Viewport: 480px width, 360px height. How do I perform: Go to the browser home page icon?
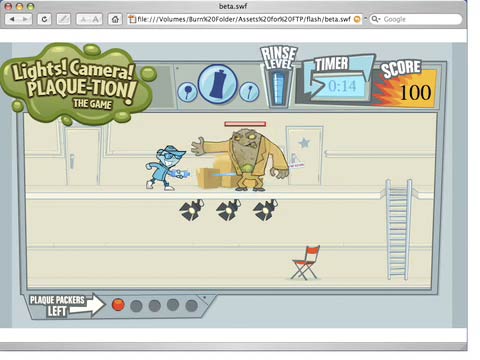pos(115,19)
